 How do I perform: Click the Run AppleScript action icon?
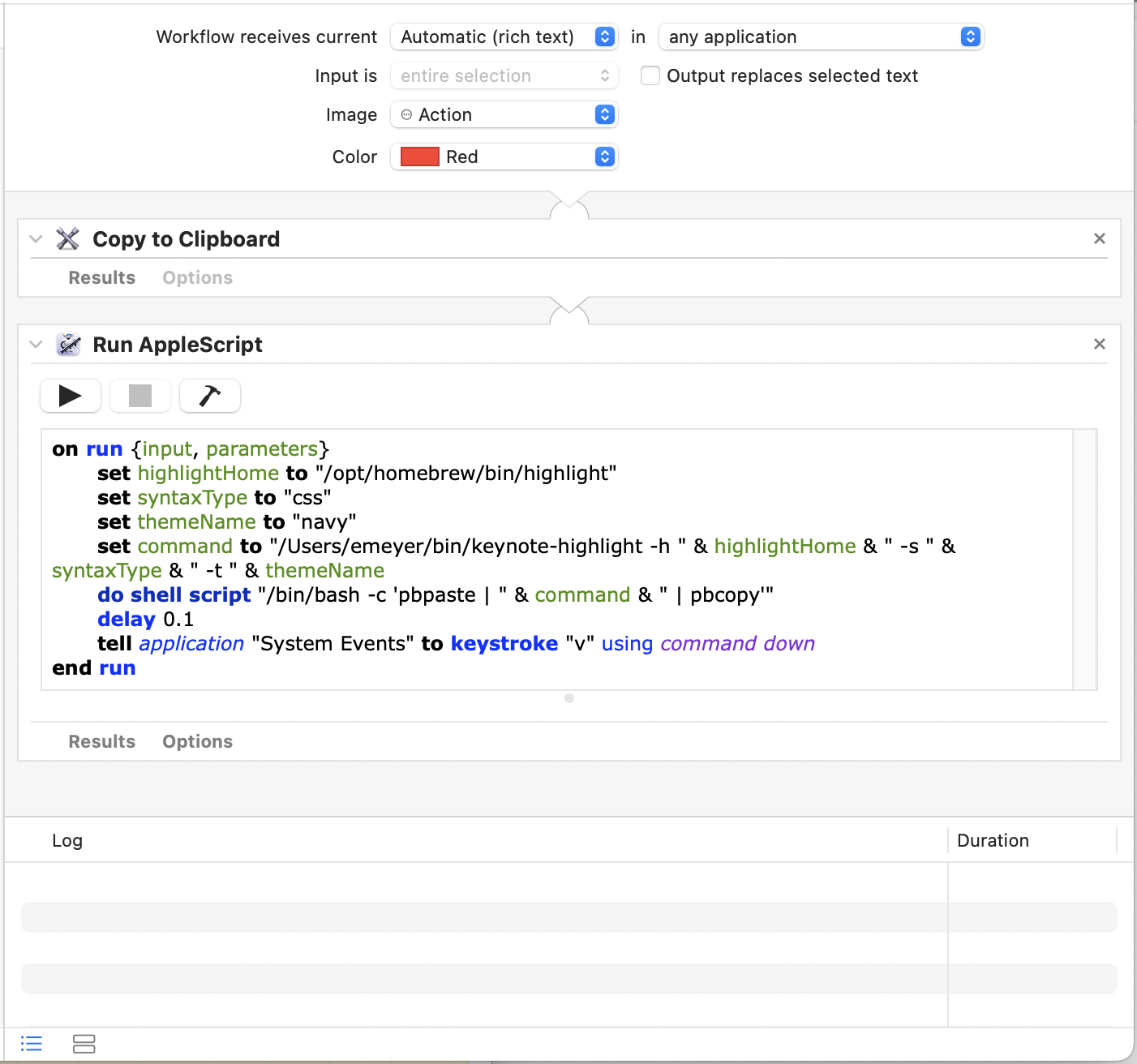pyautogui.click(x=68, y=345)
